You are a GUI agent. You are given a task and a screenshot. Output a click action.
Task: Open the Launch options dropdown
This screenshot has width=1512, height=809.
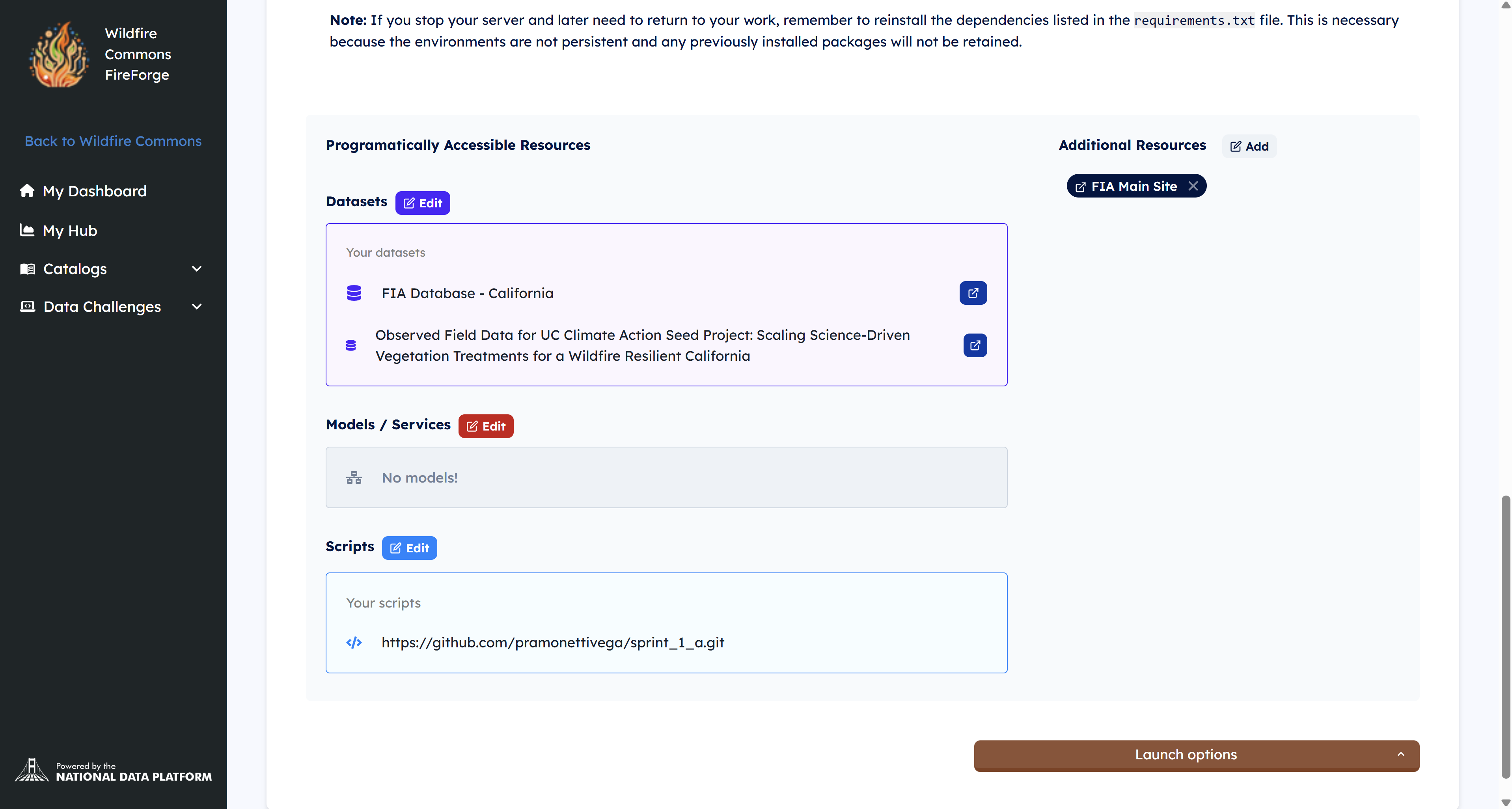coord(1196,755)
